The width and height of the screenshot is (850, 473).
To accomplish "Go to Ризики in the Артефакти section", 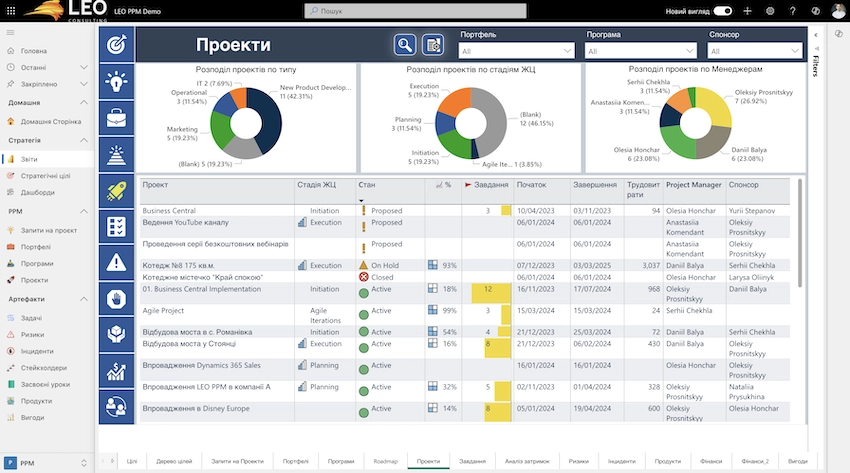I will point(32,334).
